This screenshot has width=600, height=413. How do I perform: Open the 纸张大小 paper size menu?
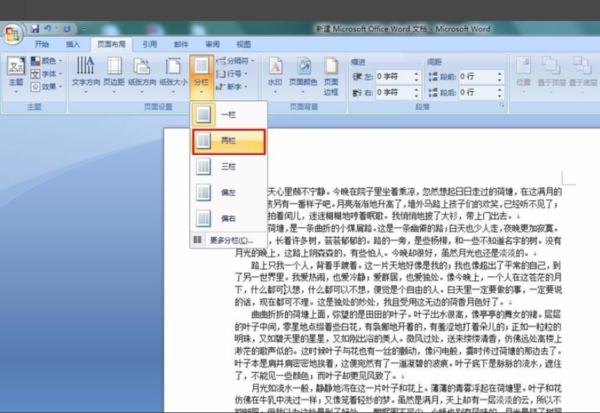pos(173,75)
